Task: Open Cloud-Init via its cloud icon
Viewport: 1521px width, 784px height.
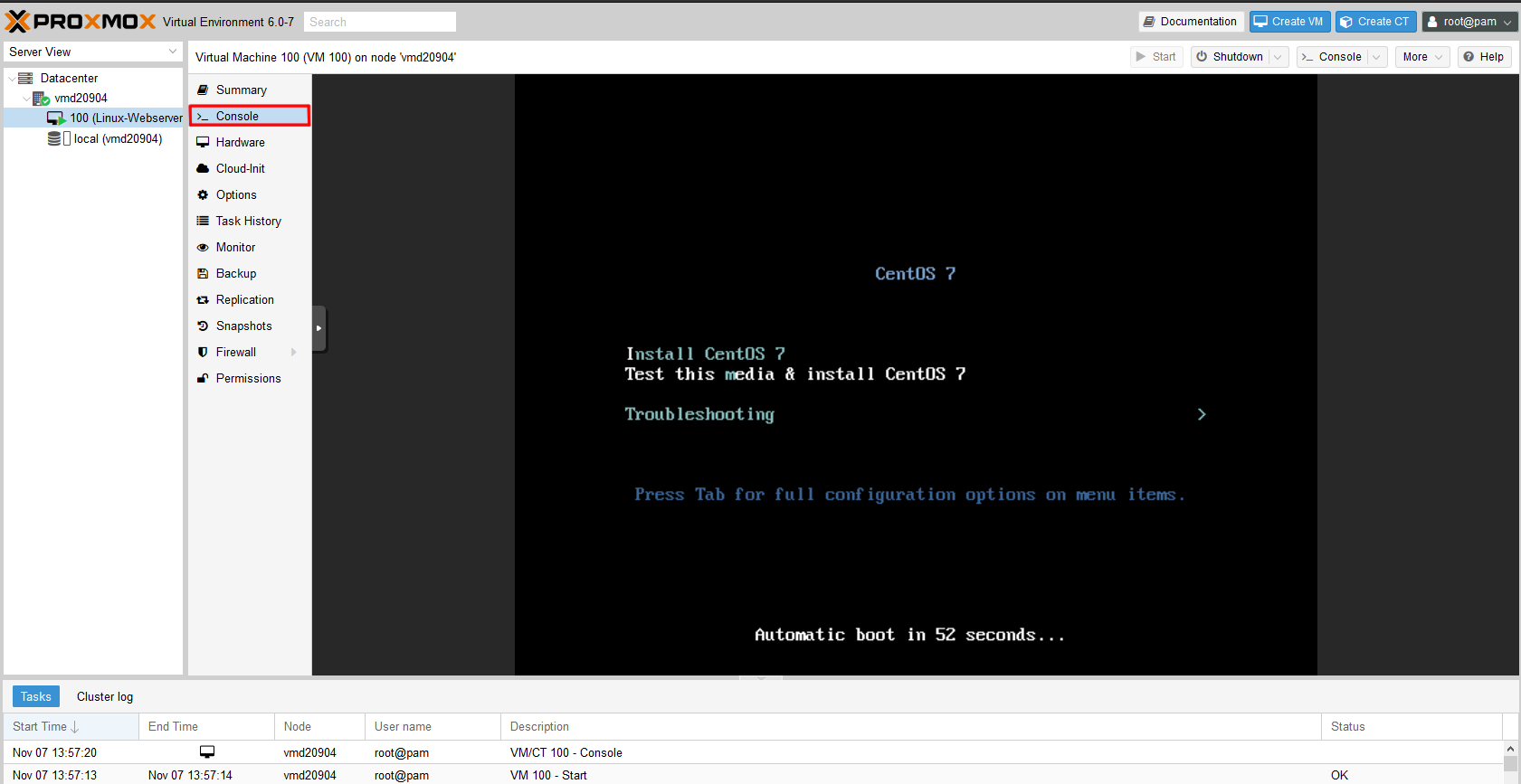Action: click(203, 168)
